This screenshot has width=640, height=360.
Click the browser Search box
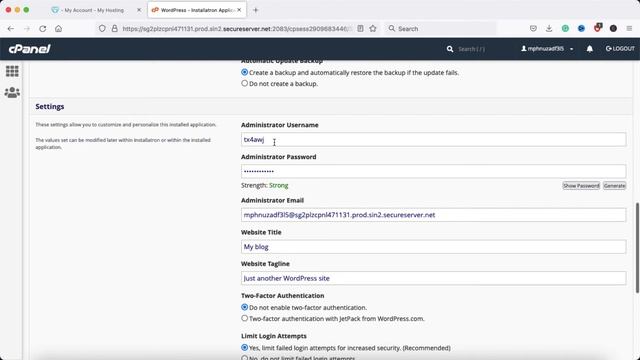[441, 29]
